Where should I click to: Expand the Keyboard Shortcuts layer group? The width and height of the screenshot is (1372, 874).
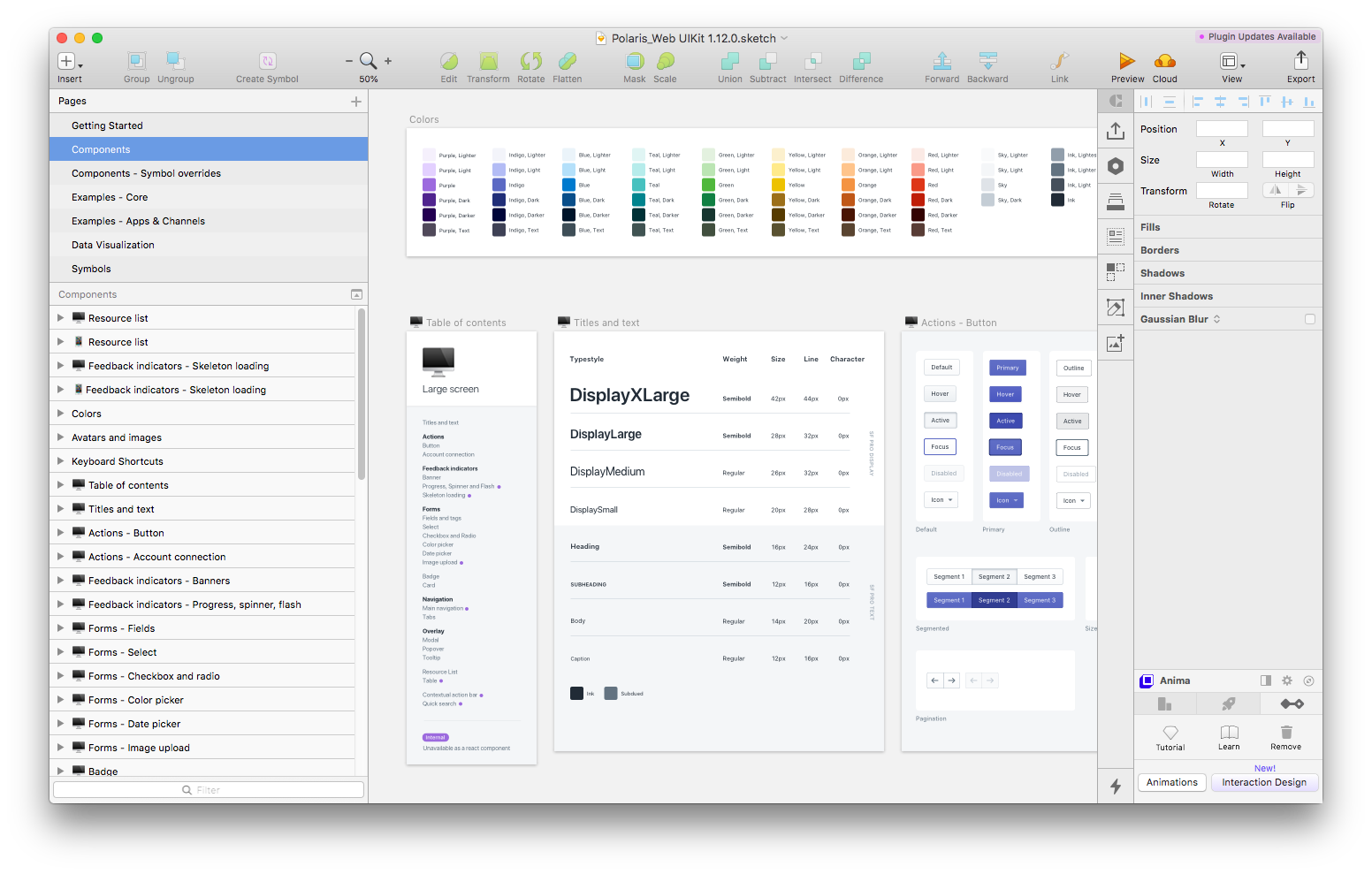(x=60, y=461)
